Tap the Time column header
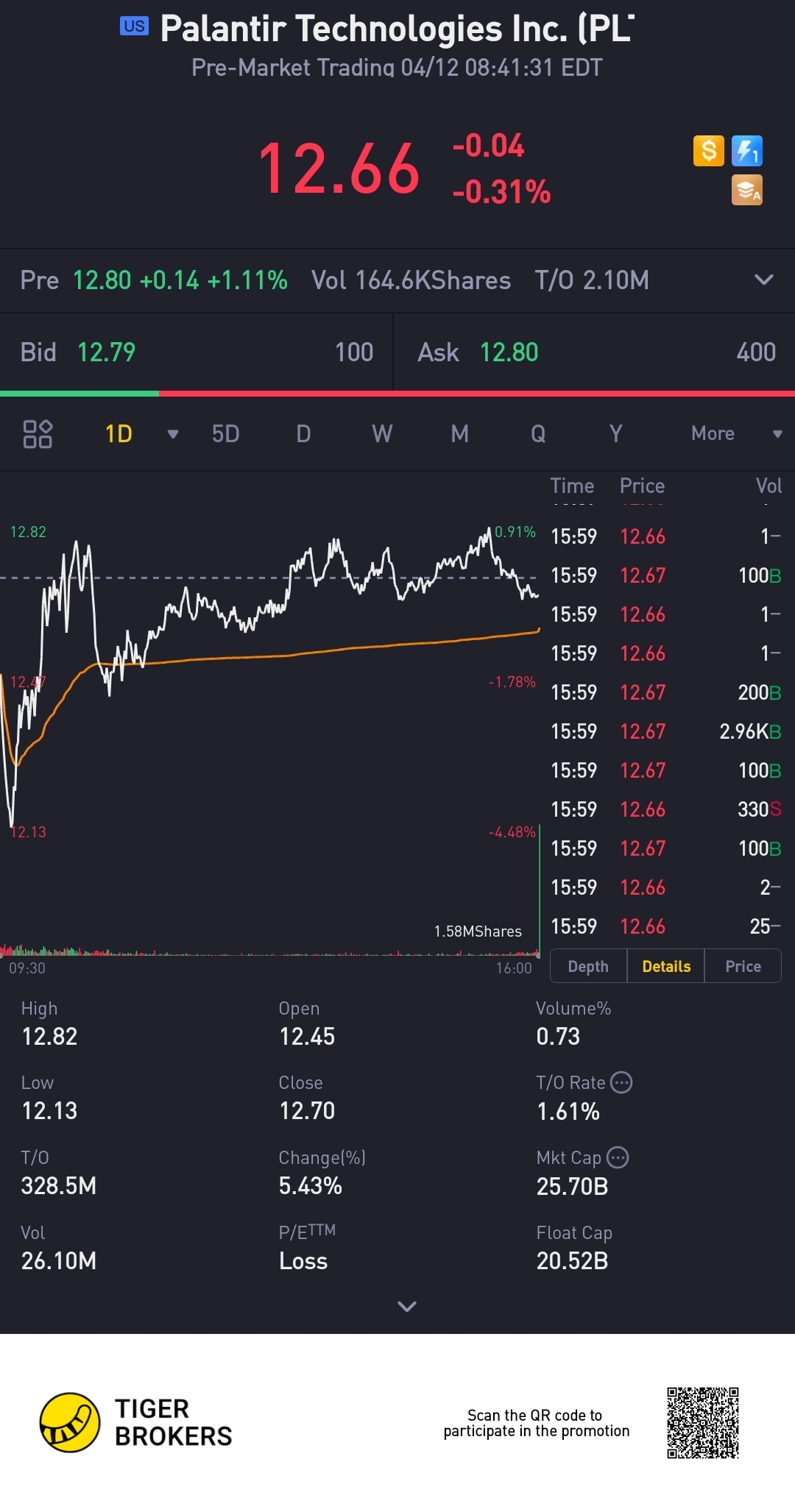Screen dimensions: 795x1512 [572, 486]
